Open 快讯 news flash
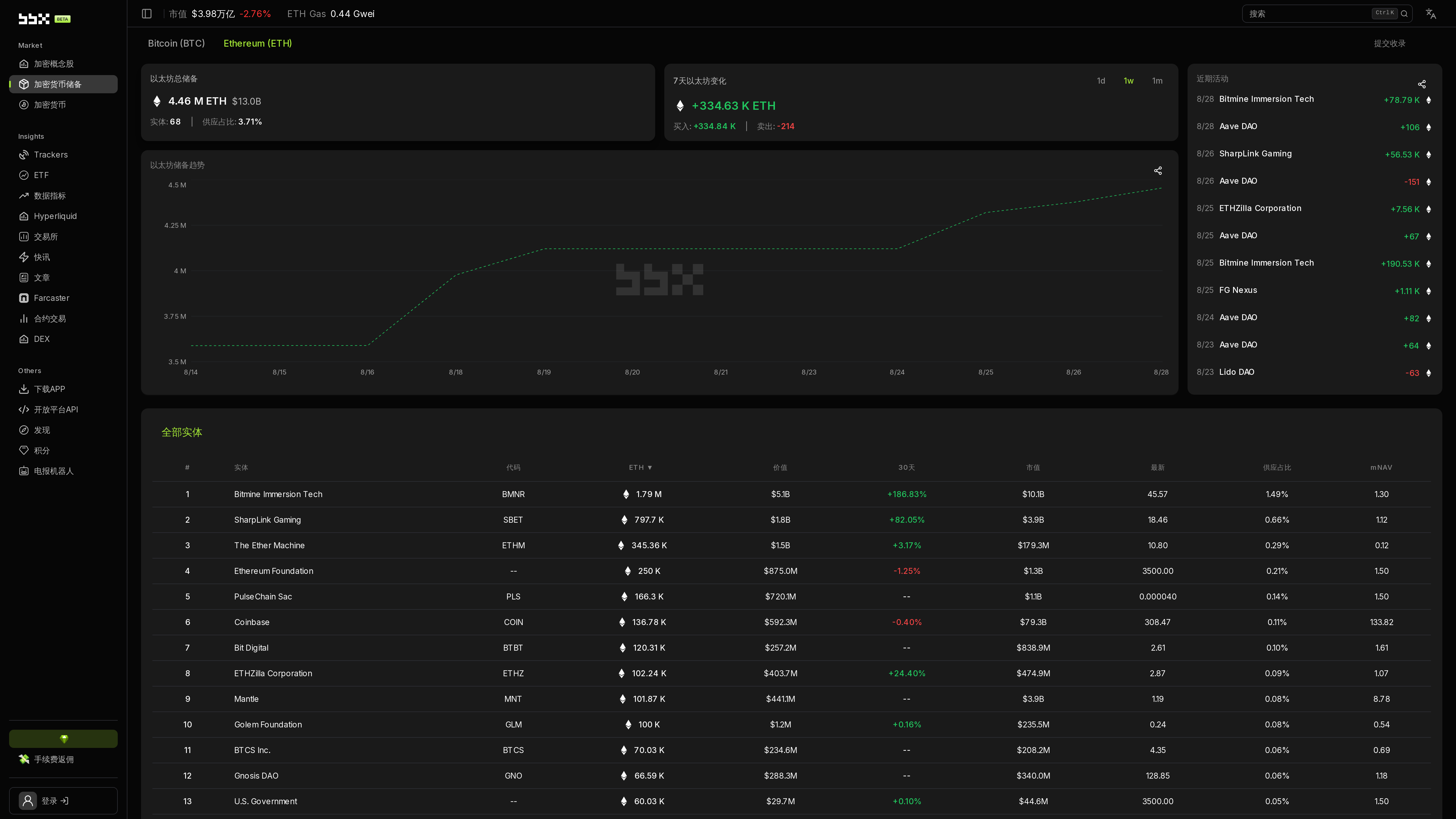The height and width of the screenshot is (819, 1456). click(x=63, y=257)
